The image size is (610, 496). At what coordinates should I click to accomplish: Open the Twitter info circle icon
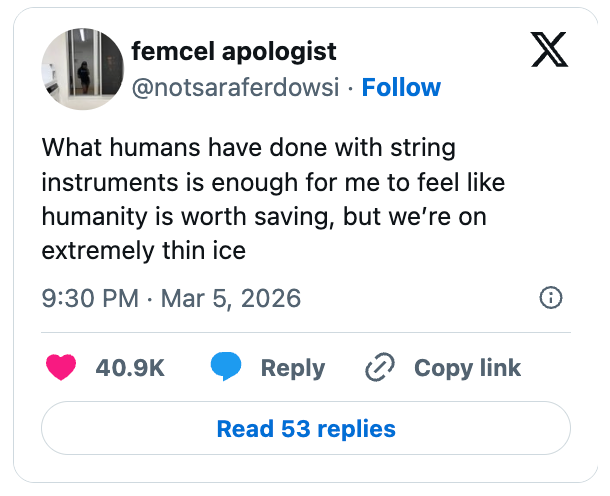point(550,298)
